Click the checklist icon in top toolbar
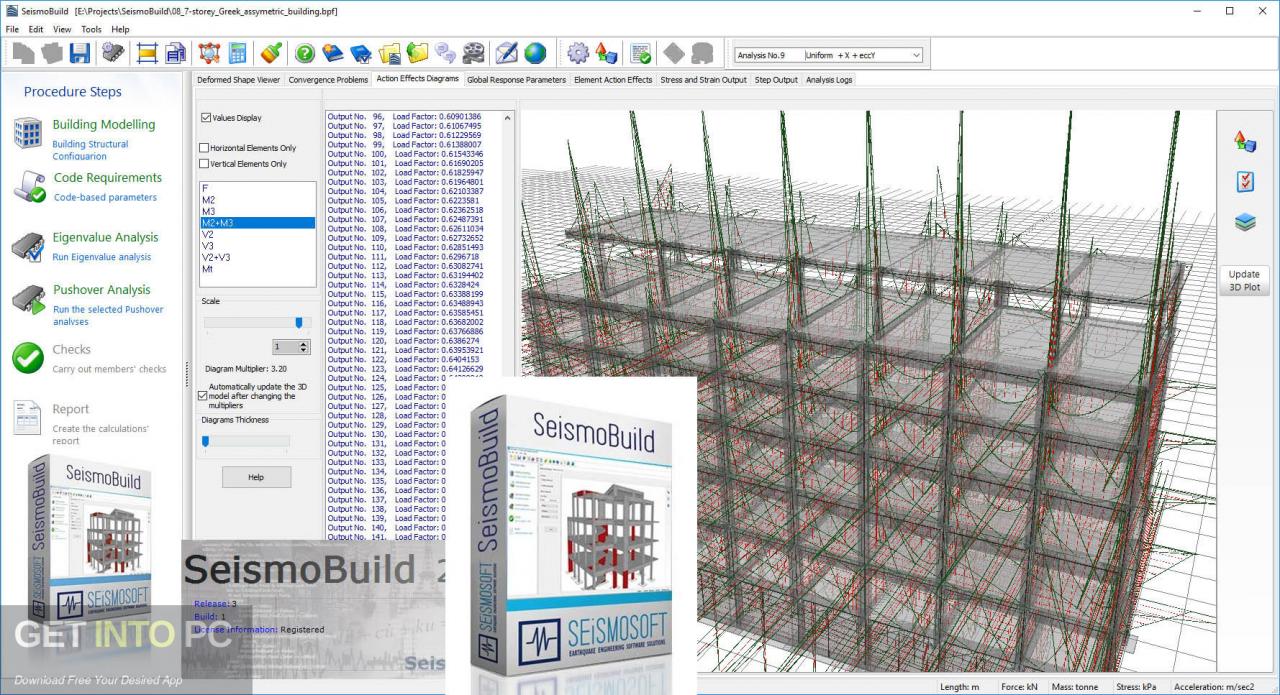 (641, 53)
